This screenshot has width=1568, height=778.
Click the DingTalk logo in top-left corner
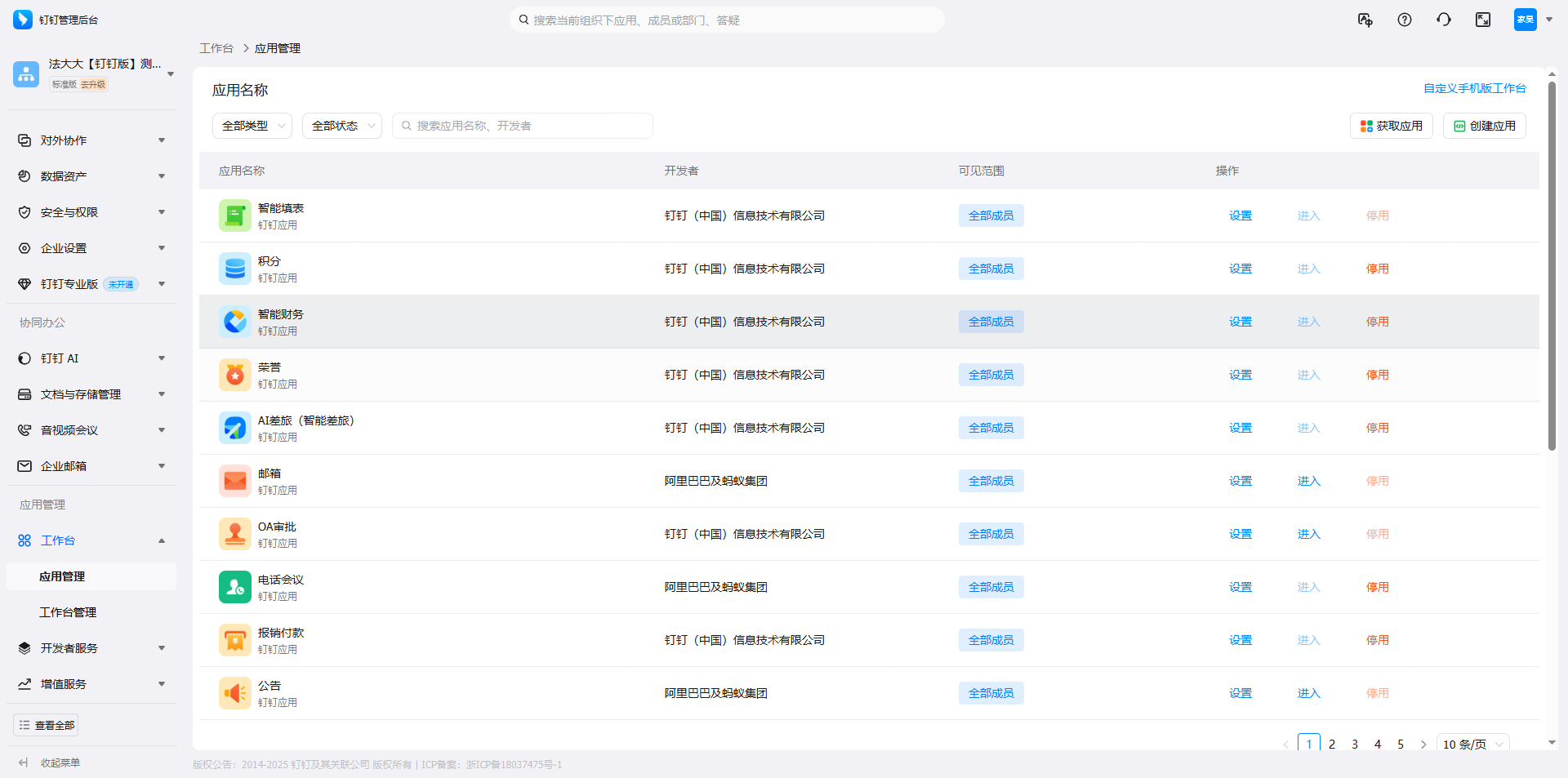click(x=23, y=20)
